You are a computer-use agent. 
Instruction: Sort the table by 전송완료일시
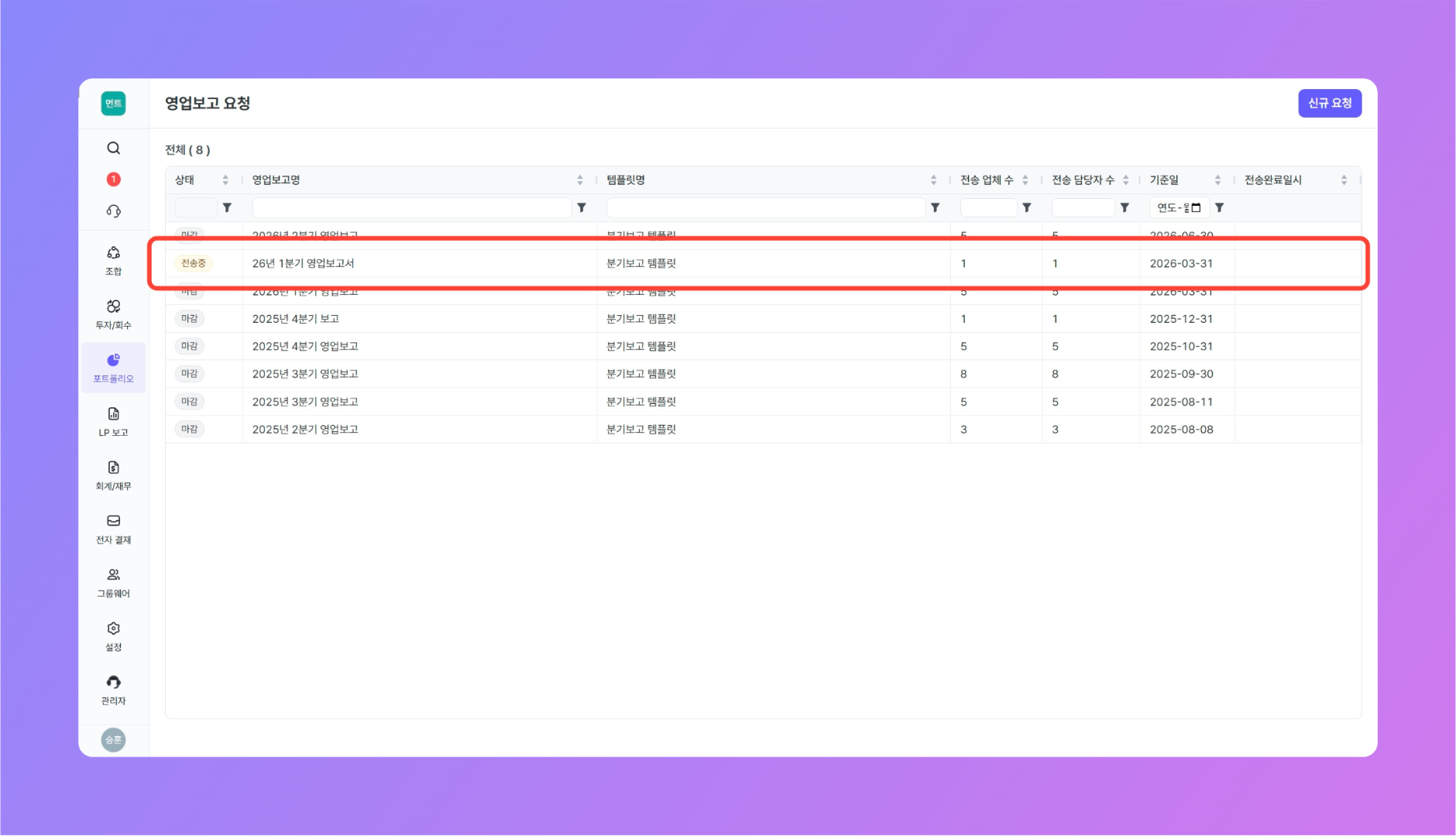(1344, 180)
